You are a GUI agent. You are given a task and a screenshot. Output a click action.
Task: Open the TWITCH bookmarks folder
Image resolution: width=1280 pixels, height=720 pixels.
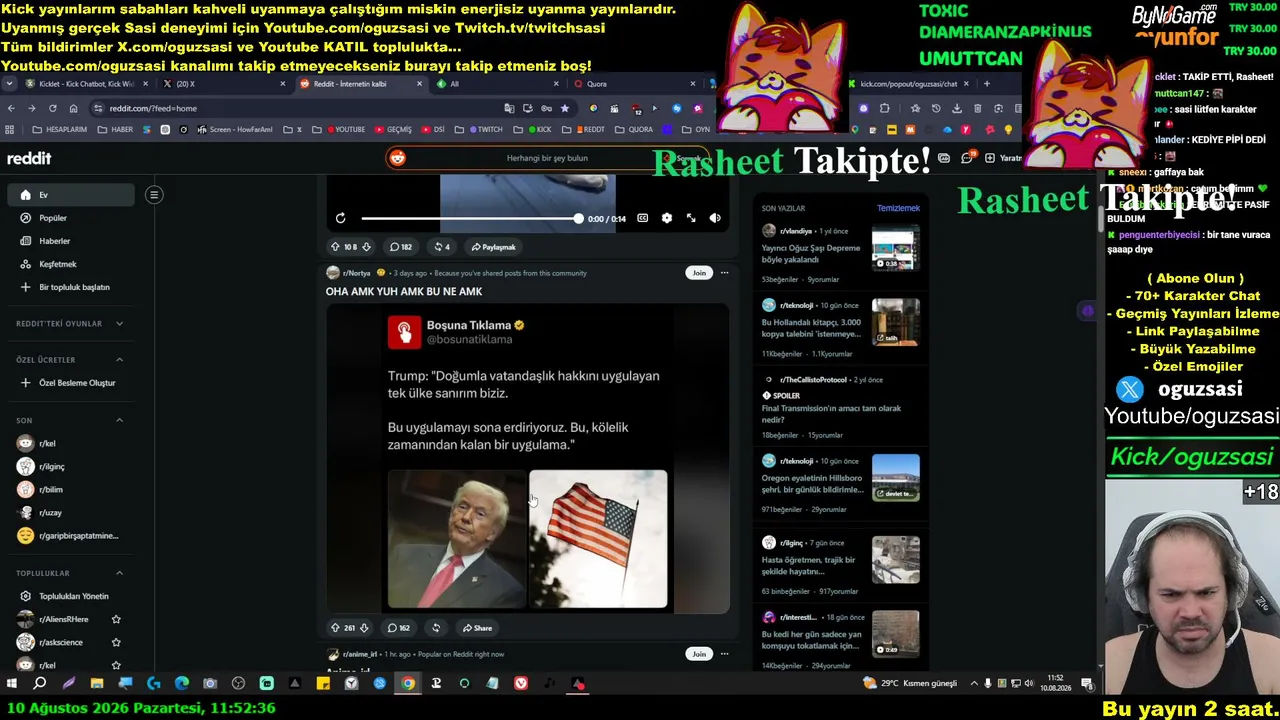(484, 129)
